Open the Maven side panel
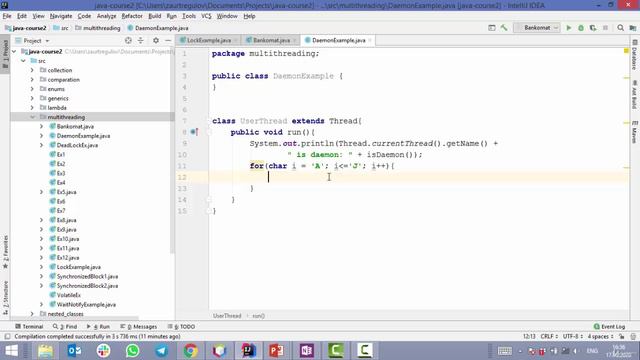The height and width of the screenshot is (360, 640). click(x=635, y=131)
